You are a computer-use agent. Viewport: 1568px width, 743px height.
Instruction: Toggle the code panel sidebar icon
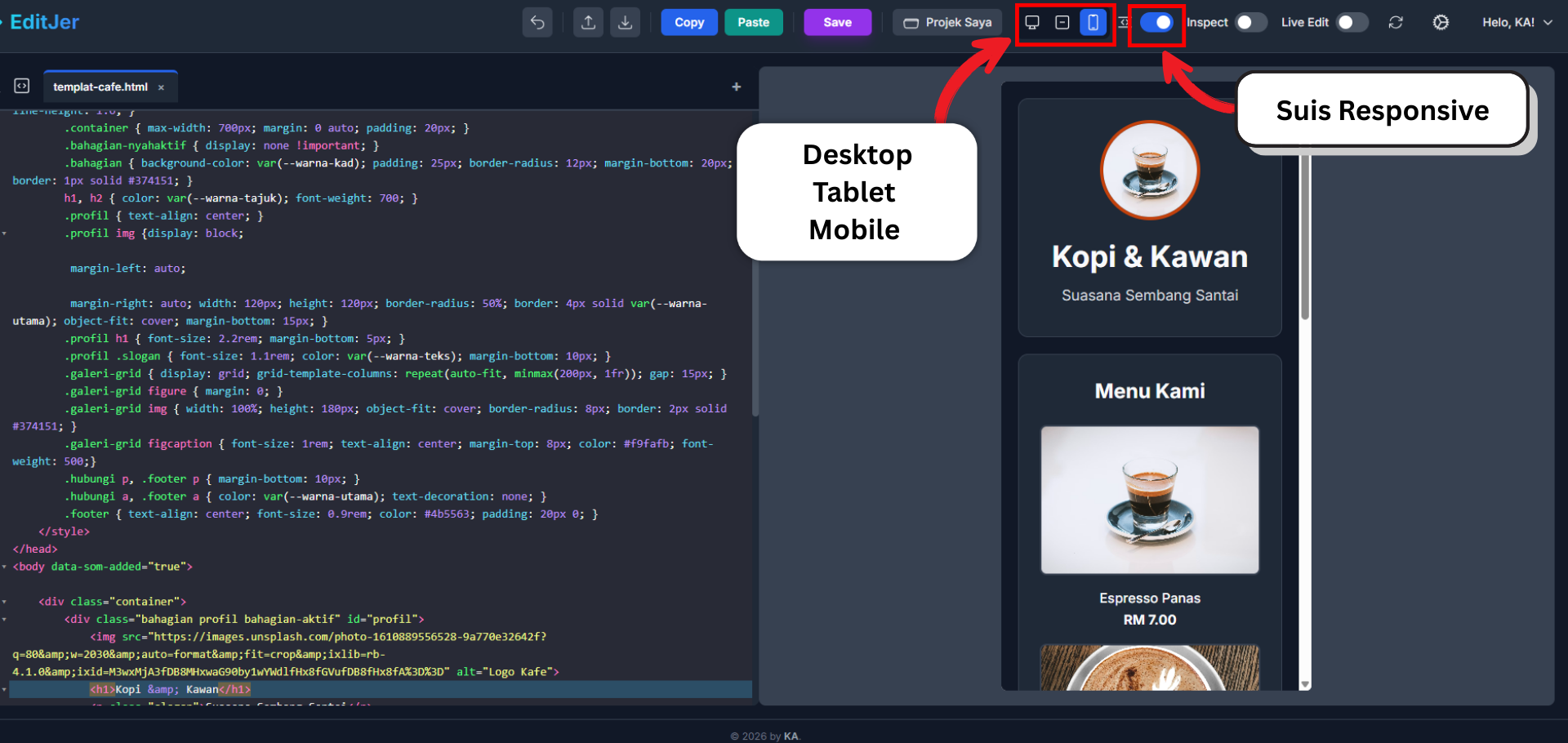[22, 86]
